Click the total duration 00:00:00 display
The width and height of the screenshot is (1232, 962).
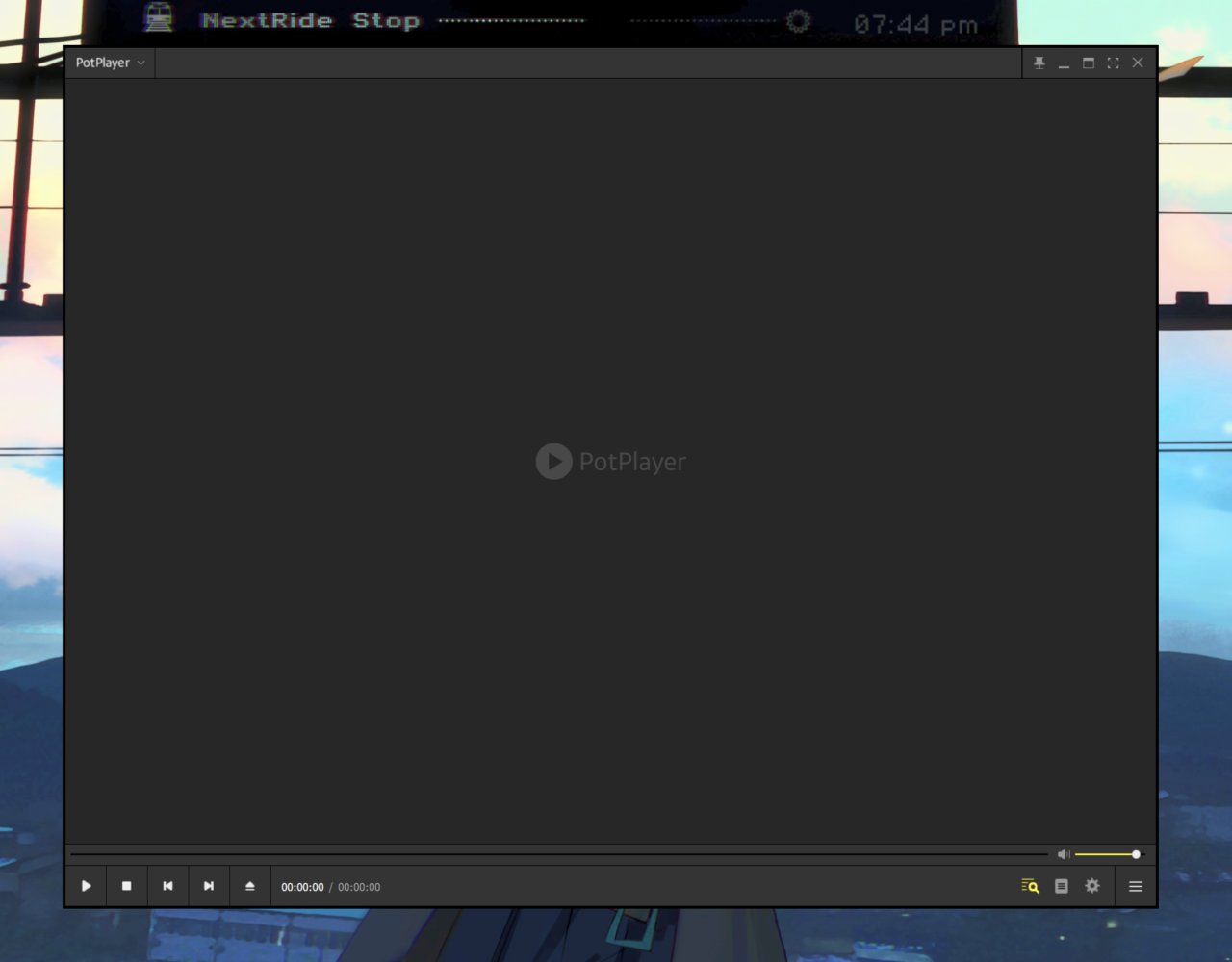[x=359, y=887]
